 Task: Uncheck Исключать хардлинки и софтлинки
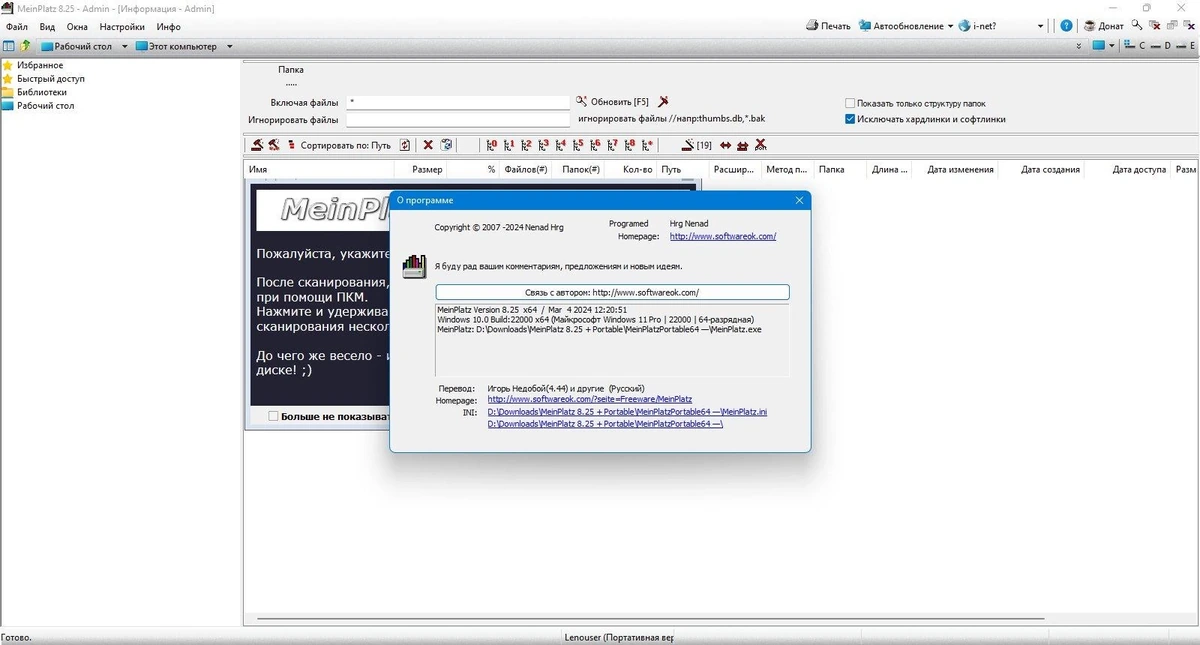[x=850, y=119]
